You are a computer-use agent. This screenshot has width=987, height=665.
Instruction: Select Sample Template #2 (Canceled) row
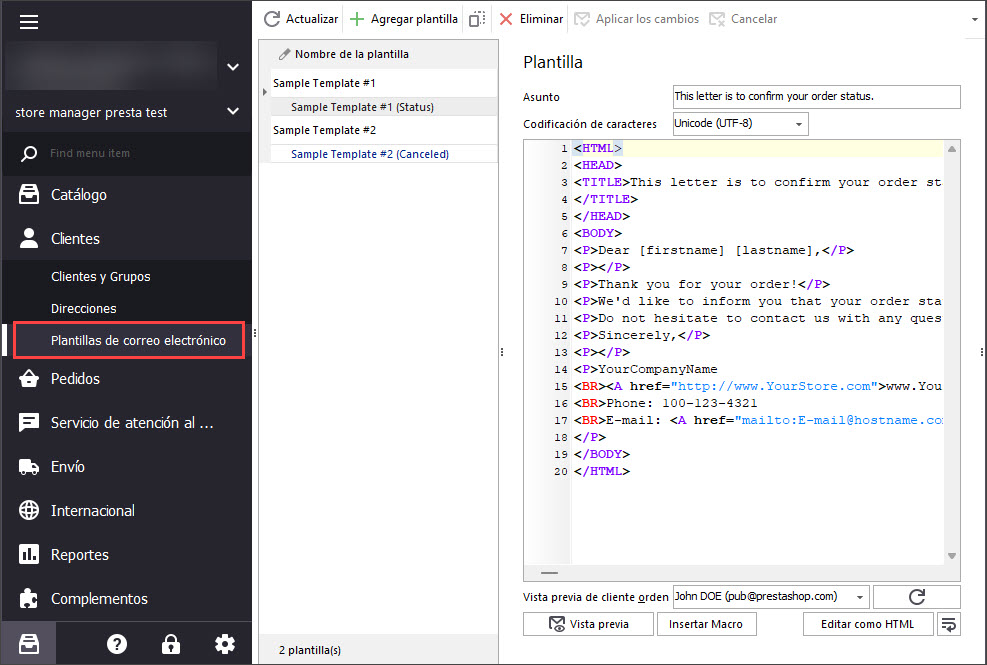pyautogui.click(x=384, y=154)
